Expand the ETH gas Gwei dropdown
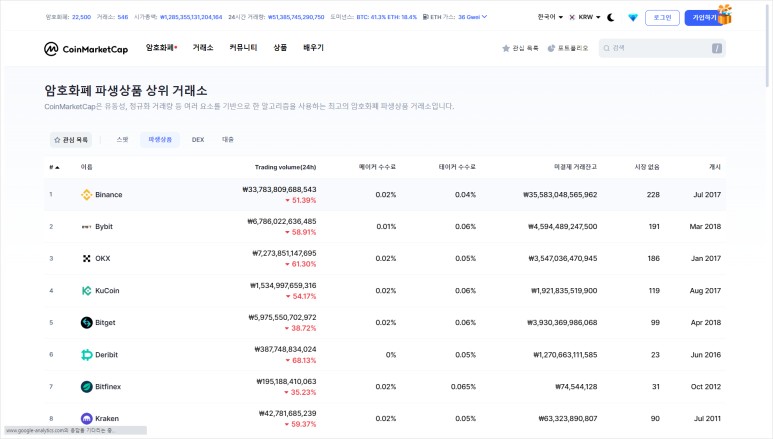The height and width of the screenshot is (439, 773). point(472,17)
